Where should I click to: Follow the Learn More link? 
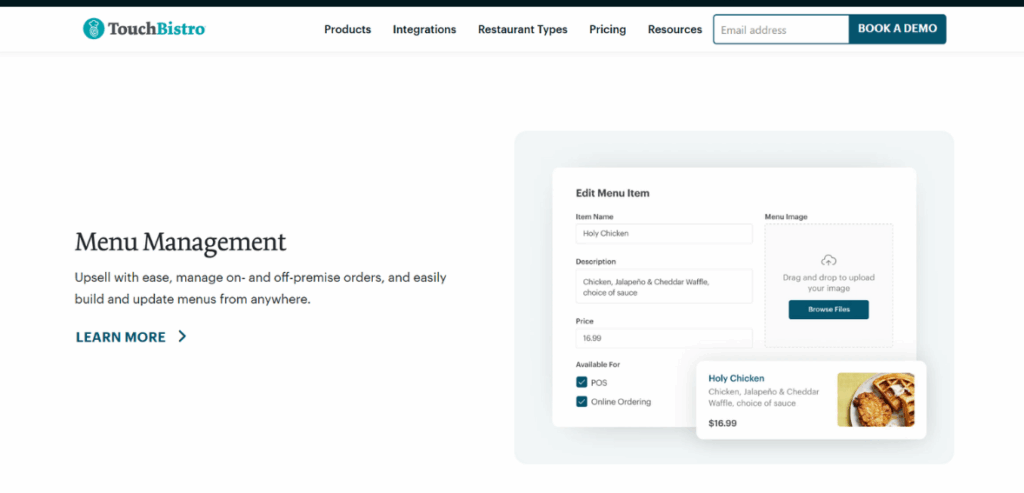pos(121,337)
